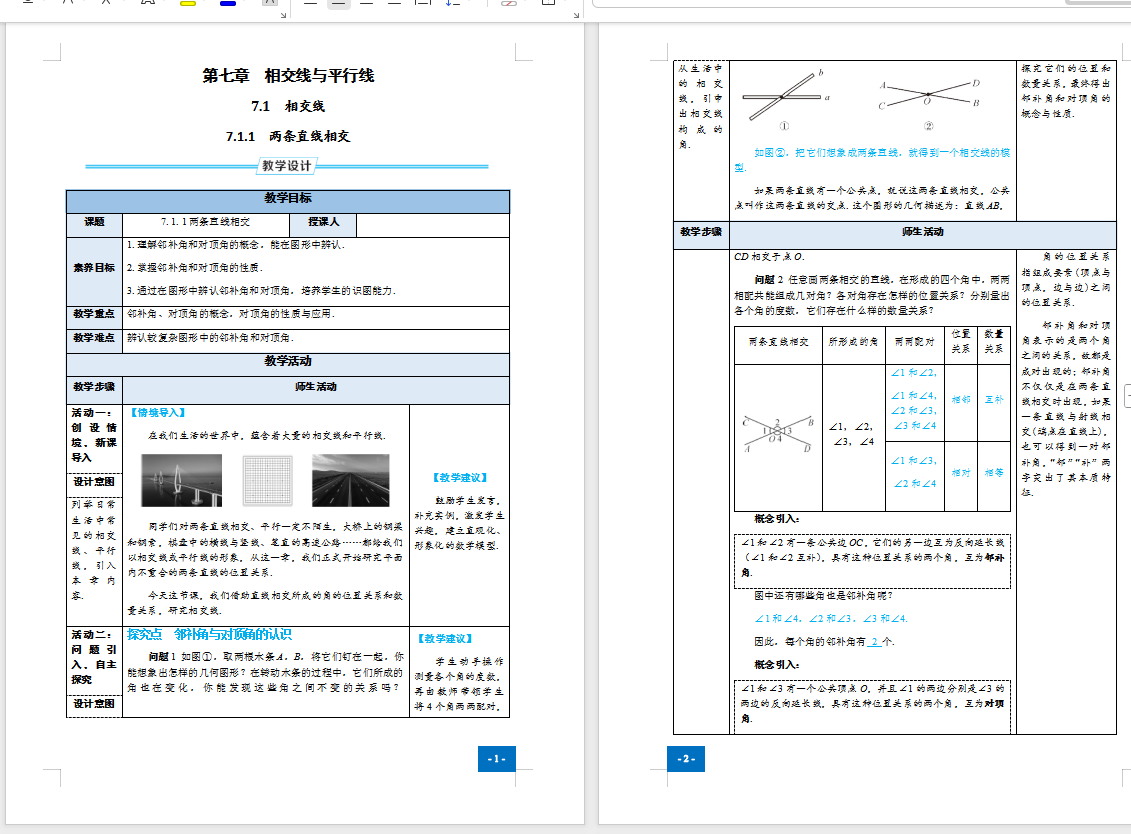1131x834 pixels.
Task: Open the Paragraph dialog launcher arrow
Action: (x=576, y=14)
